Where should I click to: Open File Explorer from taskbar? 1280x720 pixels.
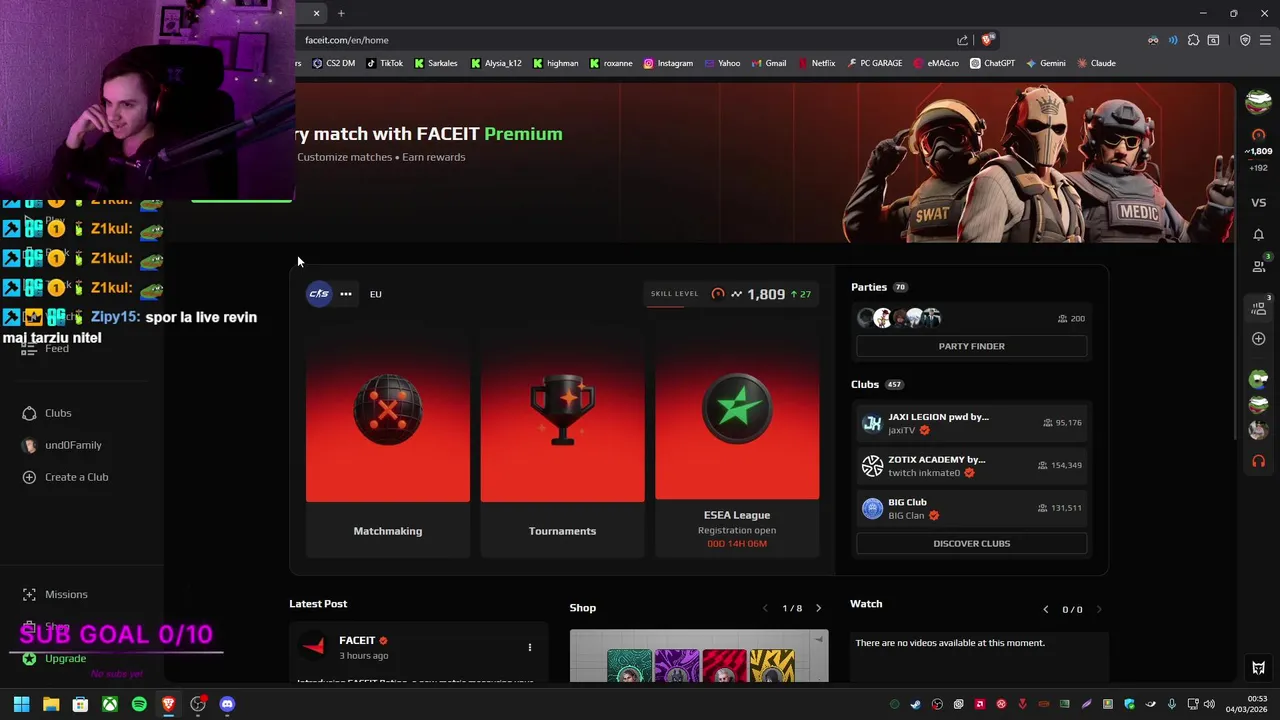pyautogui.click(x=51, y=704)
